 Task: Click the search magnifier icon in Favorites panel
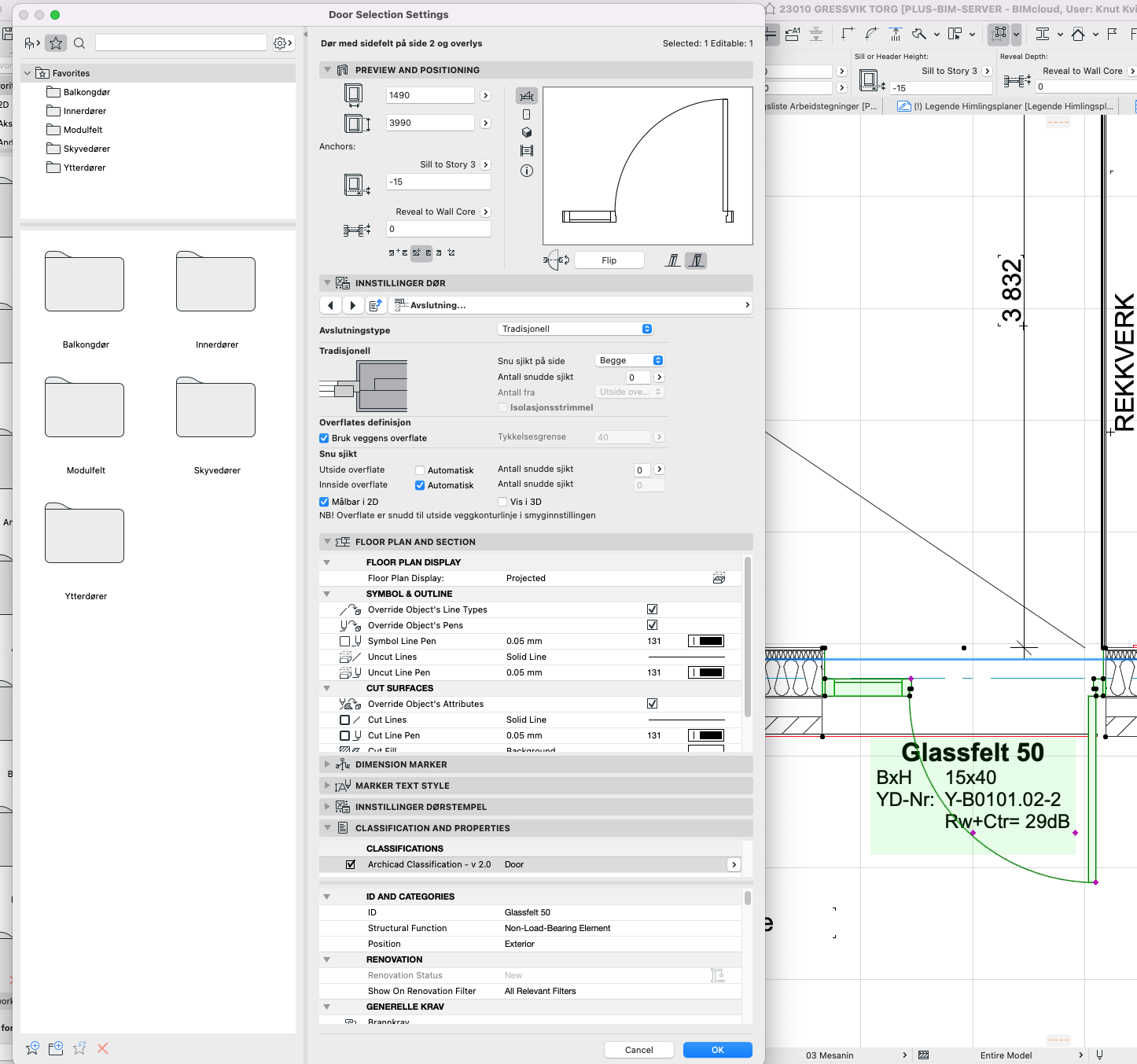[79, 43]
